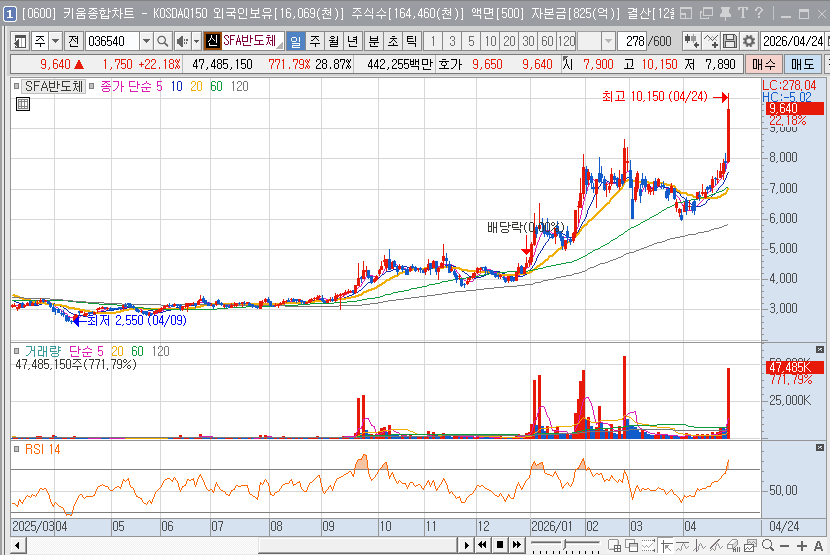Click the cascade windows icon in title bar
The width and height of the screenshot is (830, 555).
(706, 13)
